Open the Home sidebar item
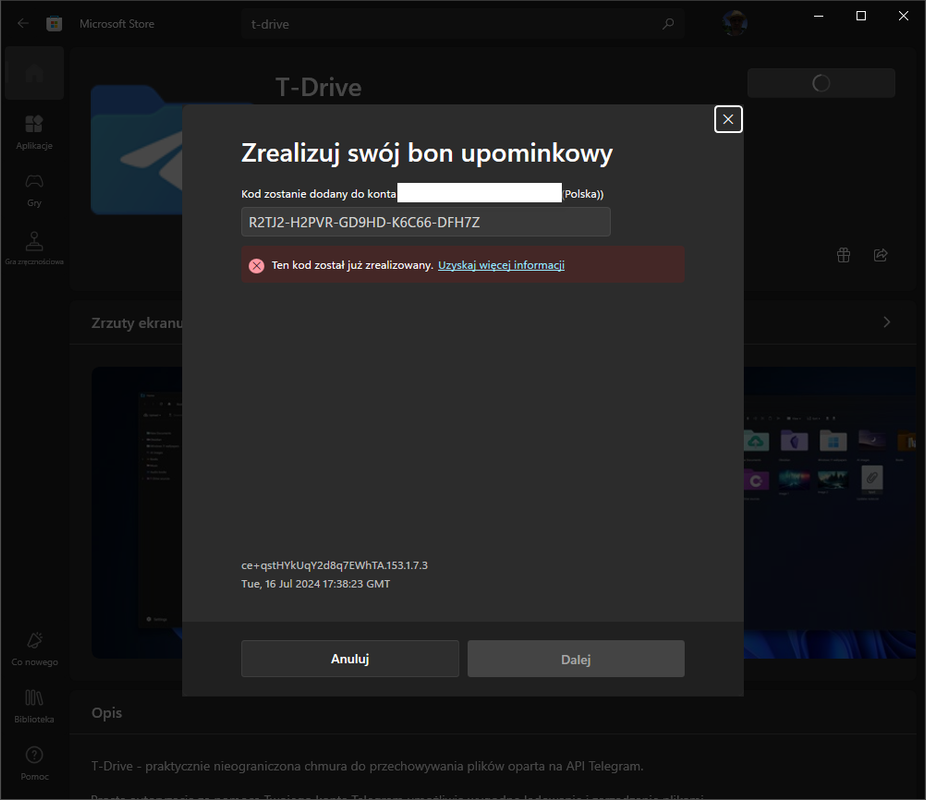 pos(34,73)
